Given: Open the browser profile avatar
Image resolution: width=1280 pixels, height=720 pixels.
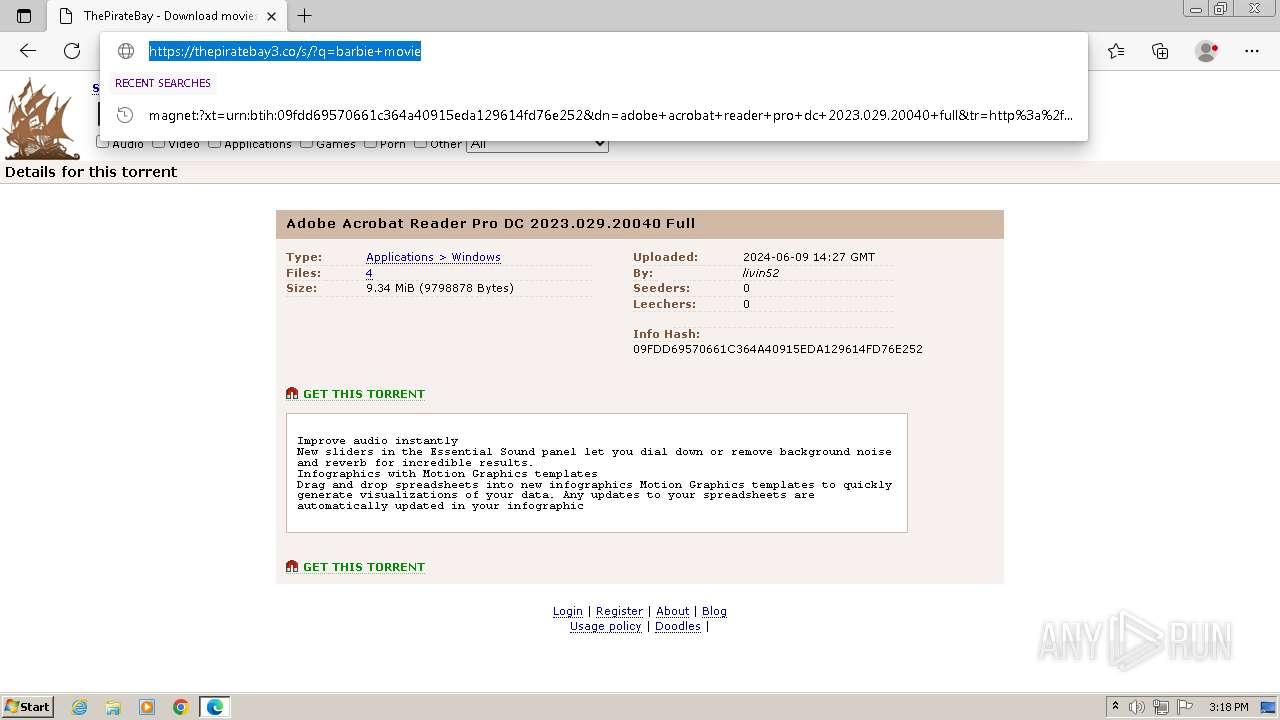Looking at the screenshot, I should click(1206, 51).
